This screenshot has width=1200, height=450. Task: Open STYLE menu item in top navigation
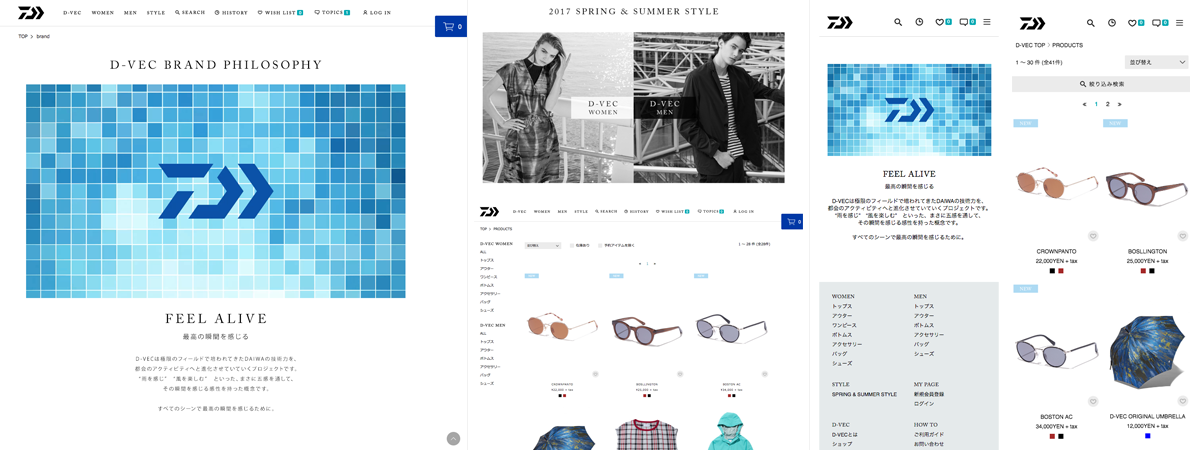pyautogui.click(x=156, y=13)
